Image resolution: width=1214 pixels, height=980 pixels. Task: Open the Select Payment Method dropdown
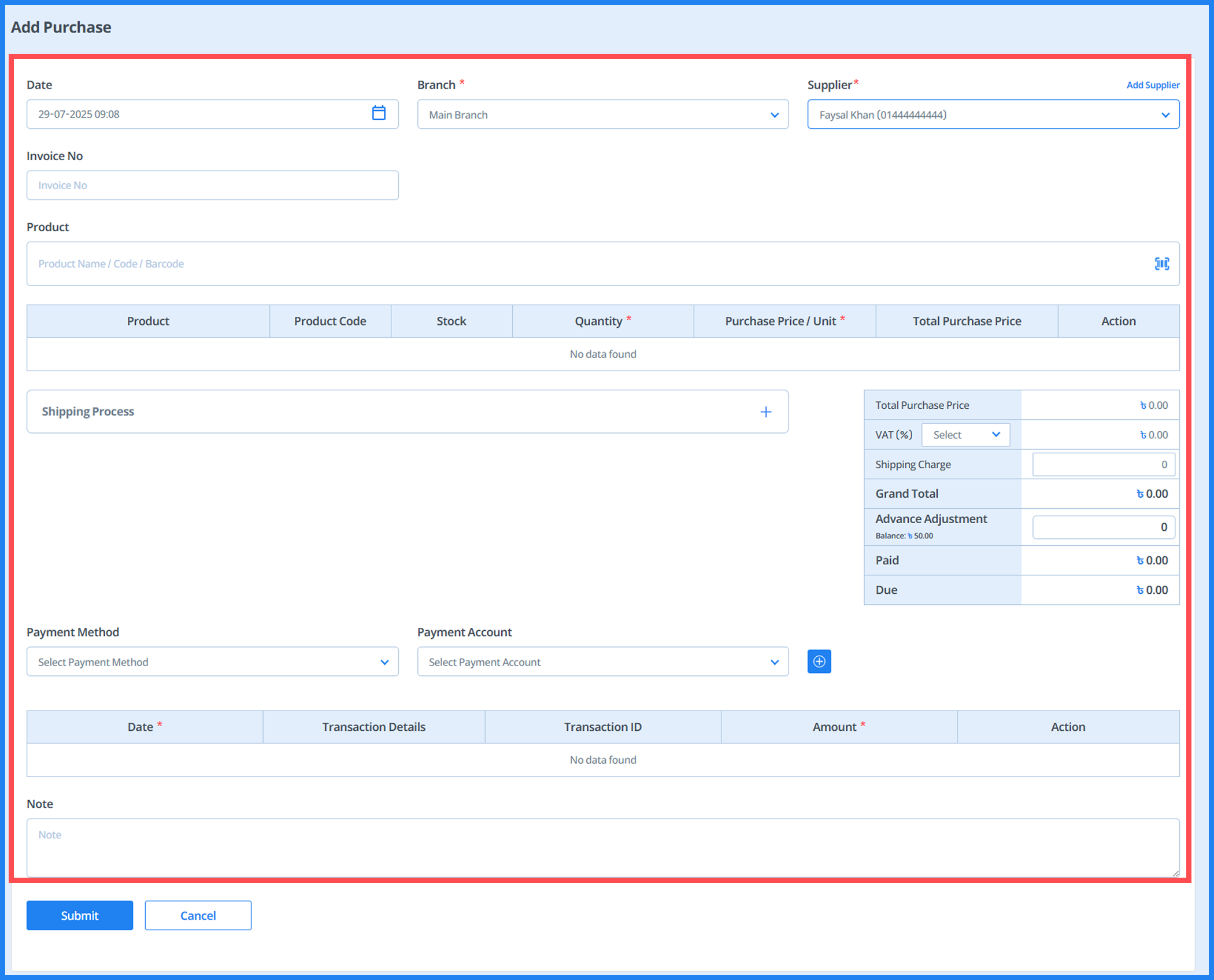coord(212,662)
